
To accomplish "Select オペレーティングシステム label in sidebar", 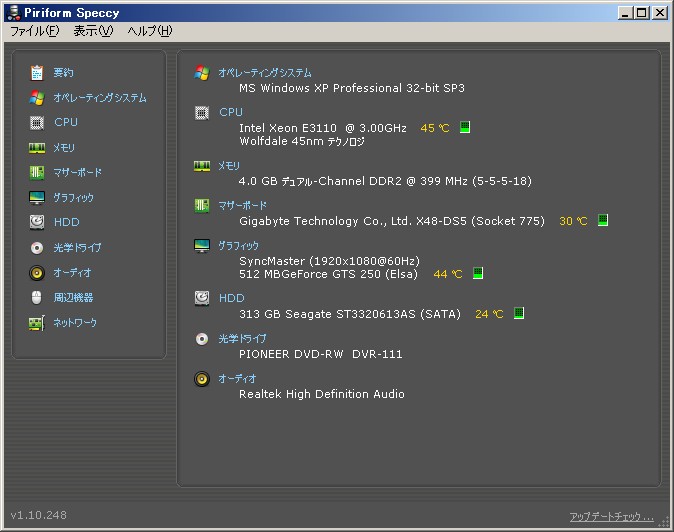I will click(x=100, y=98).
